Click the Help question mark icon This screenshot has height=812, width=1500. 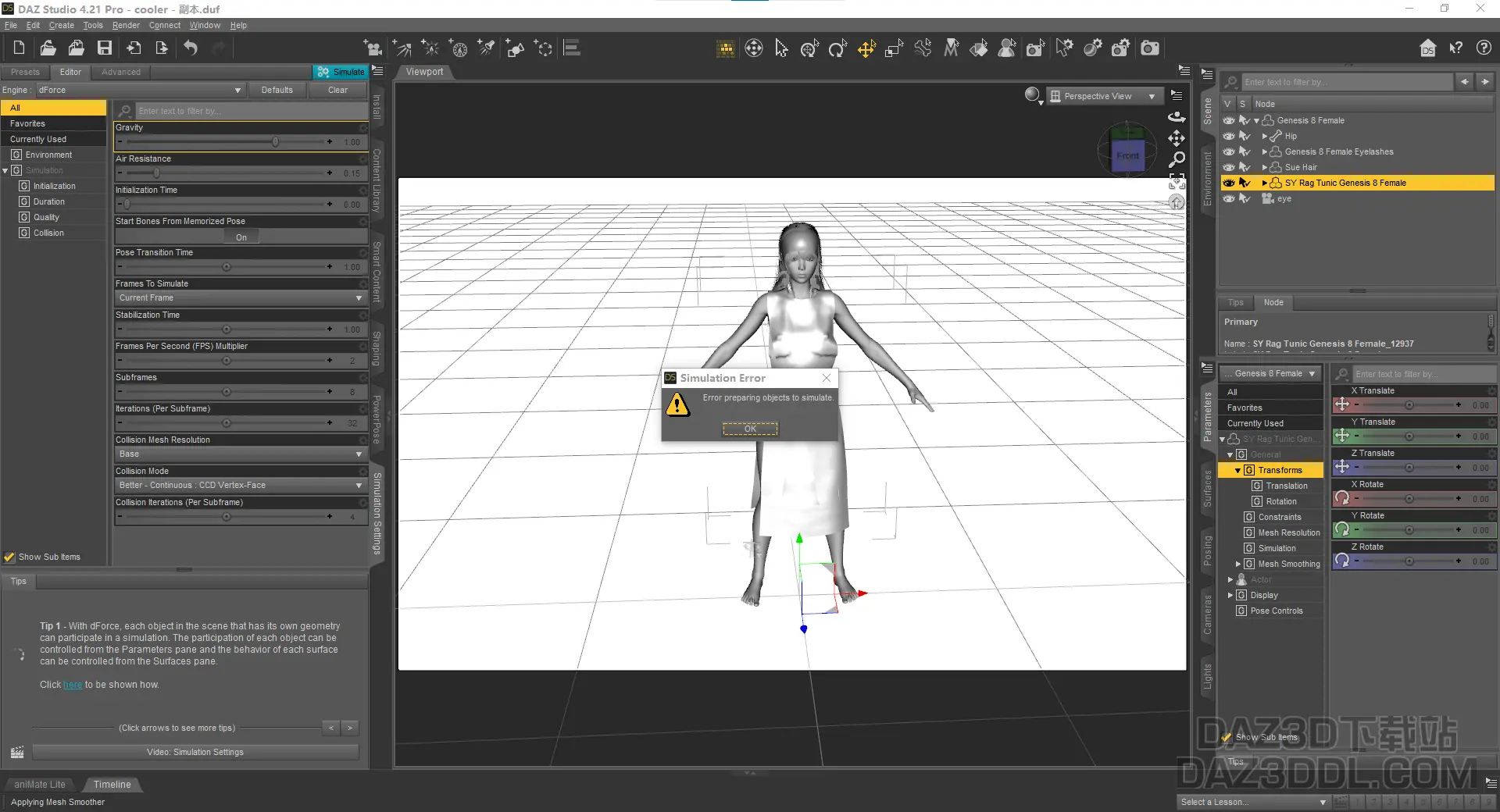[1484, 48]
